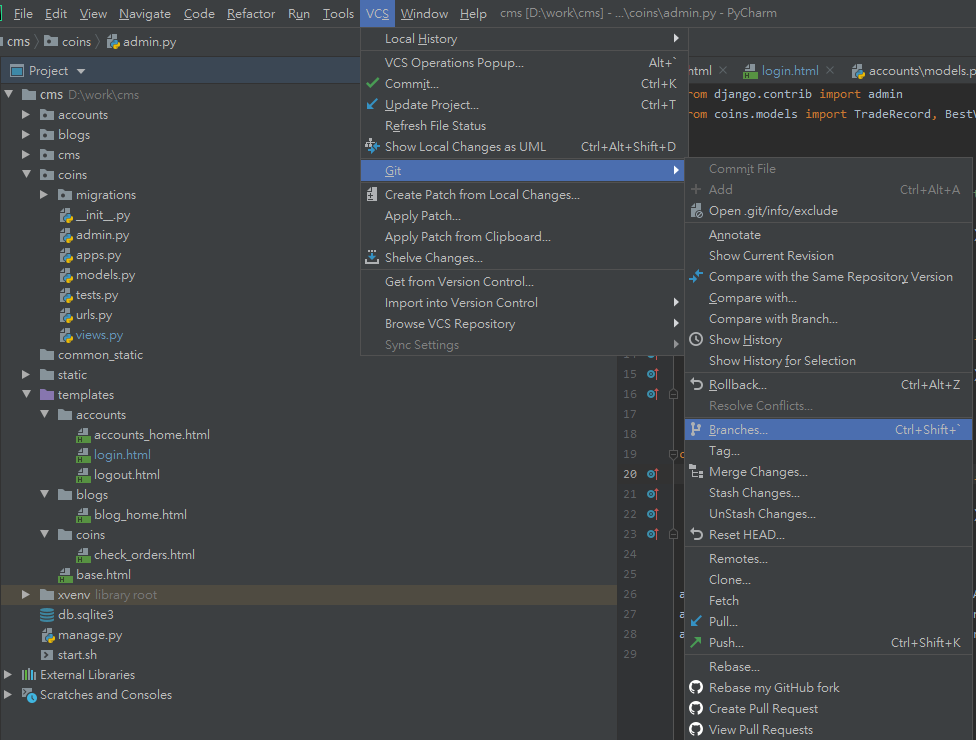Click the blue Update Project arrow icon

372,104
